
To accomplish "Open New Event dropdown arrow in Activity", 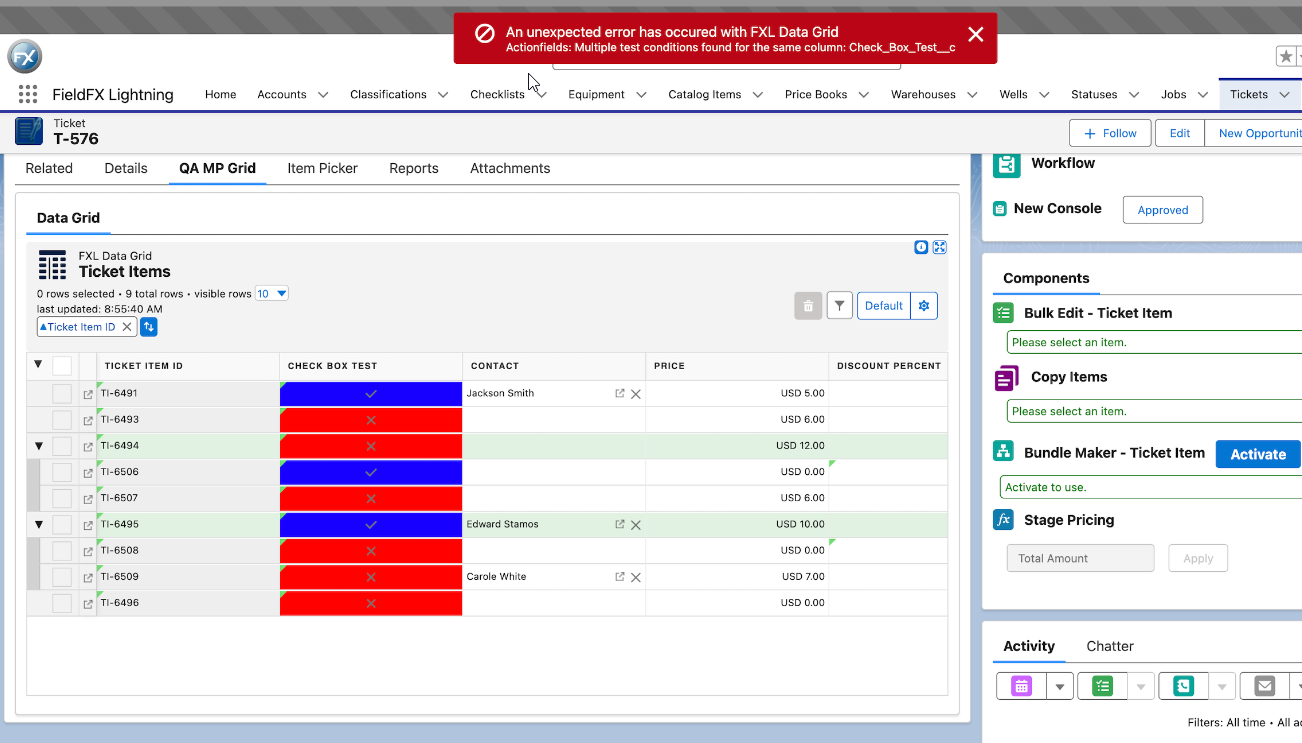I will (1060, 686).
